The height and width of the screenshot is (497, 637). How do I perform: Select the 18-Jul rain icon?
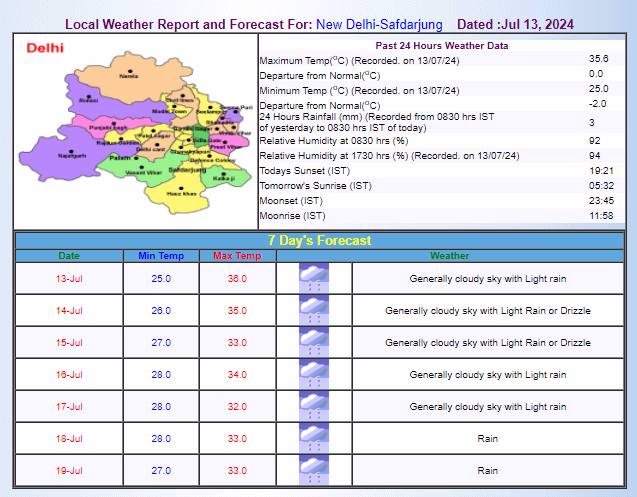[314, 438]
